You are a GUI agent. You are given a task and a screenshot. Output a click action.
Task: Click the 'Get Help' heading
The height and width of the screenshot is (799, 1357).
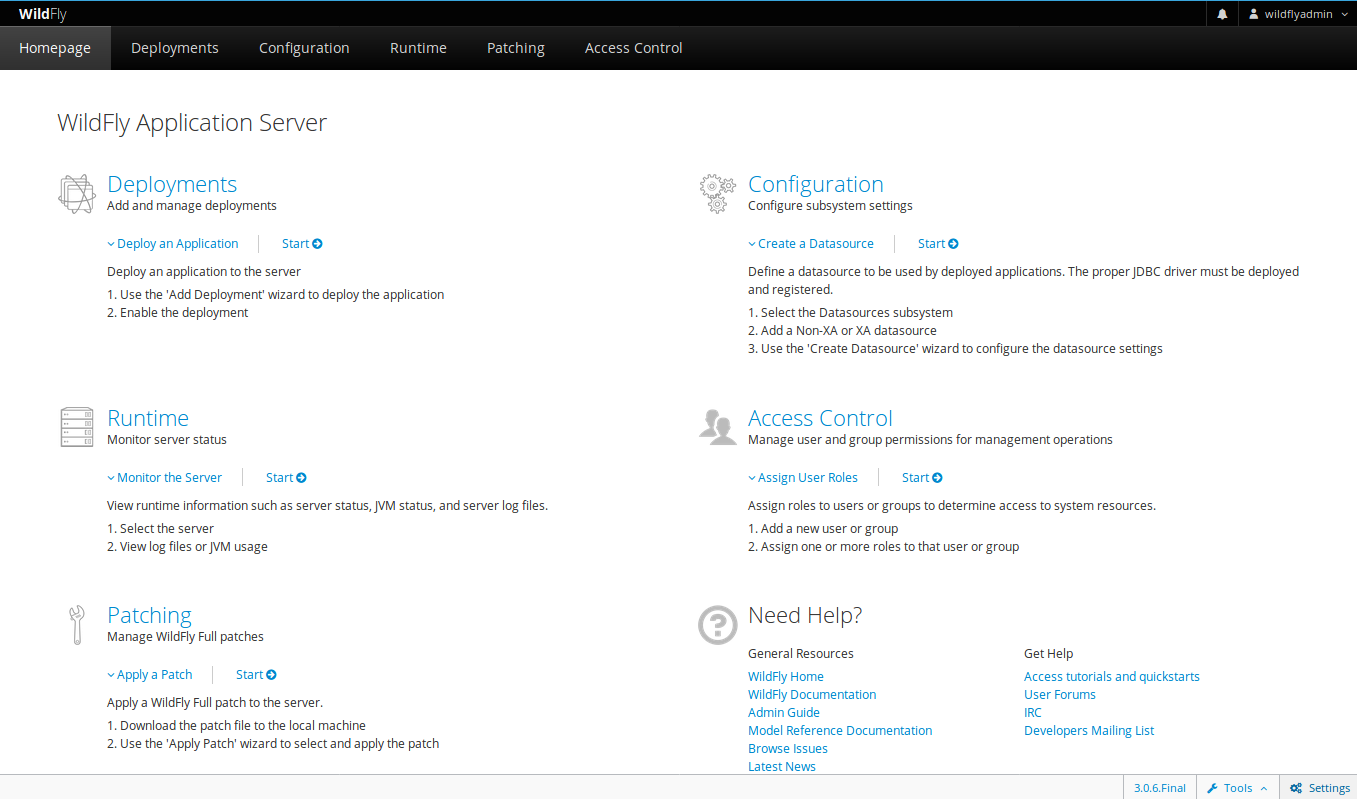(1048, 653)
